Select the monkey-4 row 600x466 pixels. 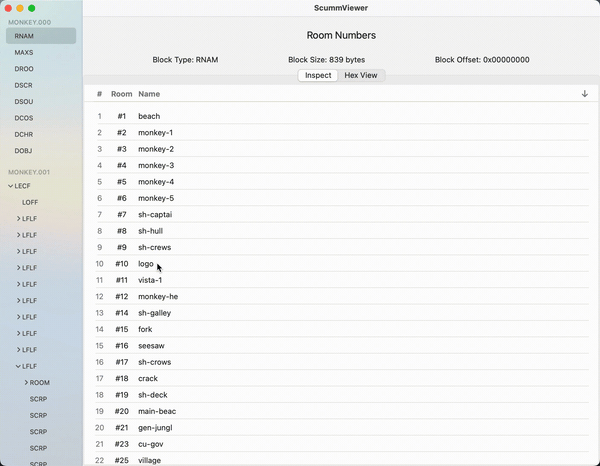(342, 182)
